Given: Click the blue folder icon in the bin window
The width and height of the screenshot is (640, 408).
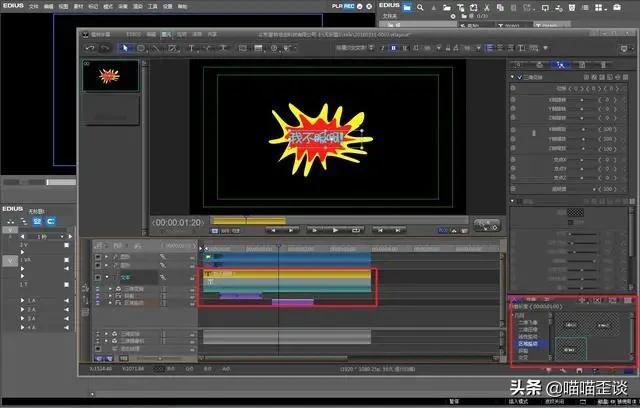Looking at the screenshot, I should [x=407, y=7].
